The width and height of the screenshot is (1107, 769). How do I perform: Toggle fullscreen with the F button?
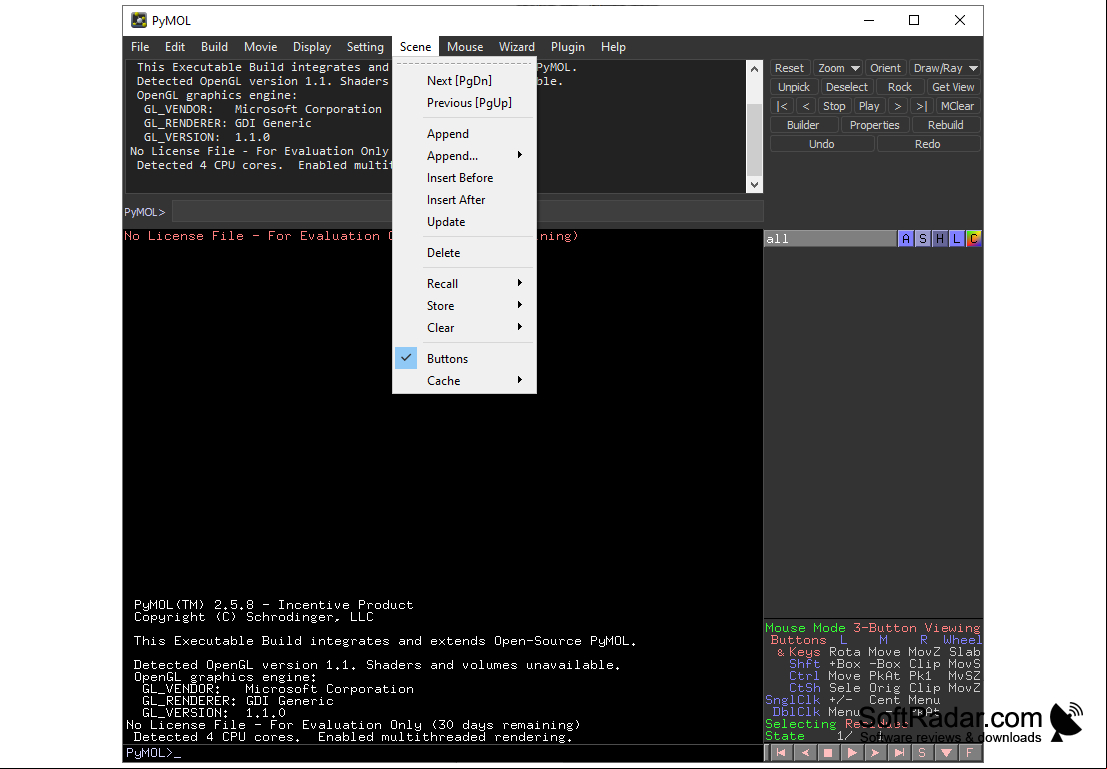click(x=970, y=753)
